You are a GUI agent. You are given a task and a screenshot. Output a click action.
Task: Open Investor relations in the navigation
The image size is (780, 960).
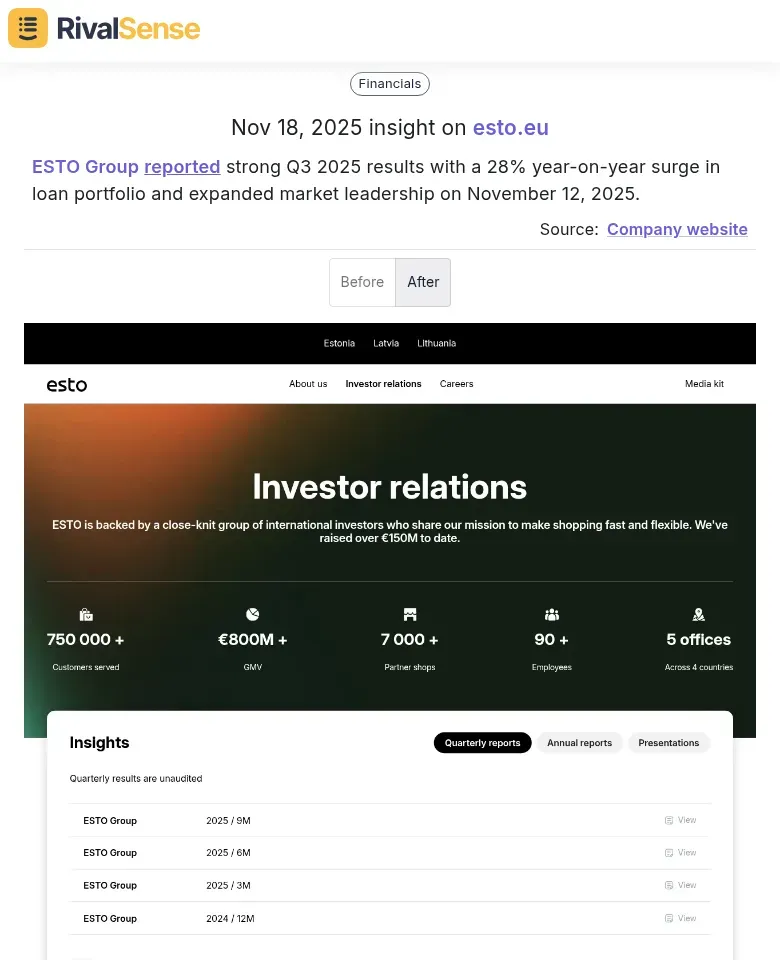(383, 384)
